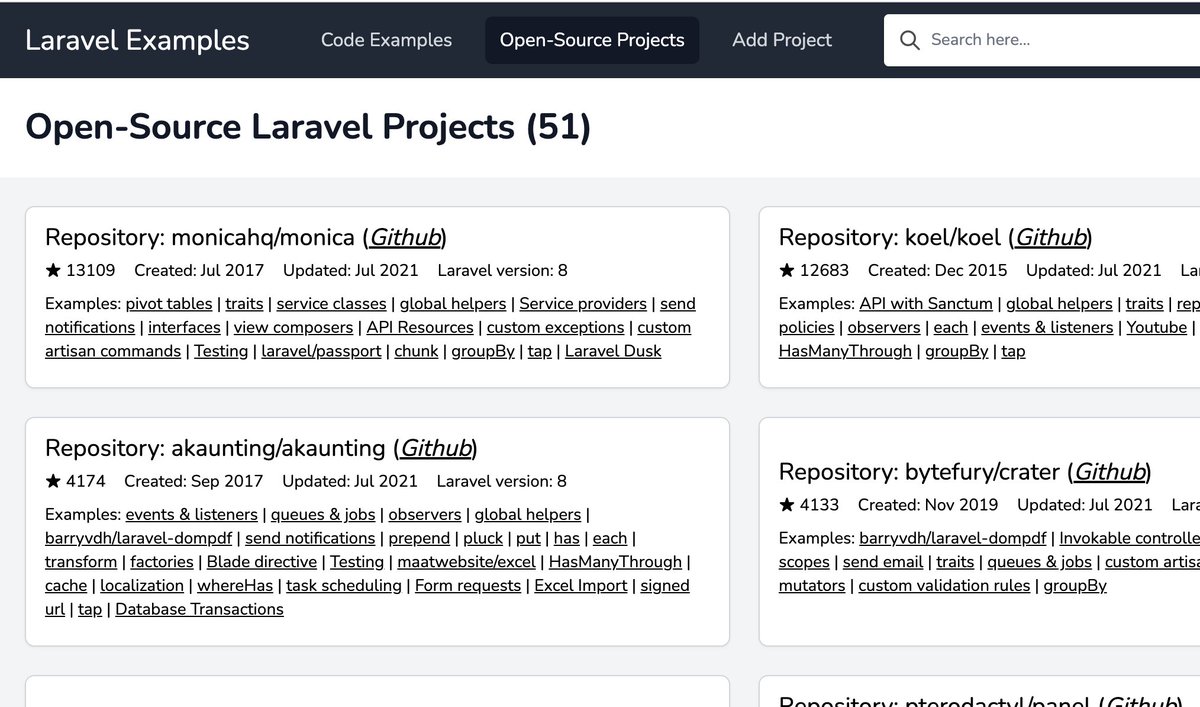Open 'send email' link in crater card
The height and width of the screenshot is (707, 1200).
[x=883, y=563]
